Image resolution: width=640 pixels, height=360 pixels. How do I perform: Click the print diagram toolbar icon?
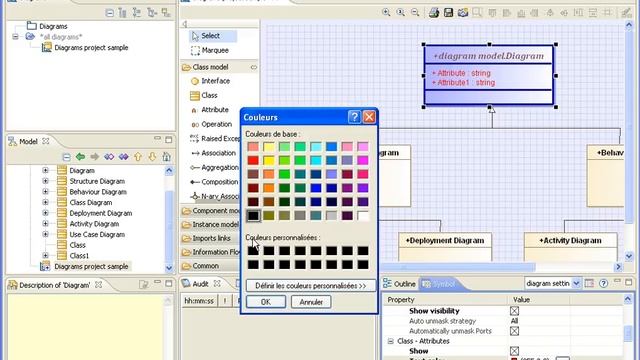coord(434,13)
